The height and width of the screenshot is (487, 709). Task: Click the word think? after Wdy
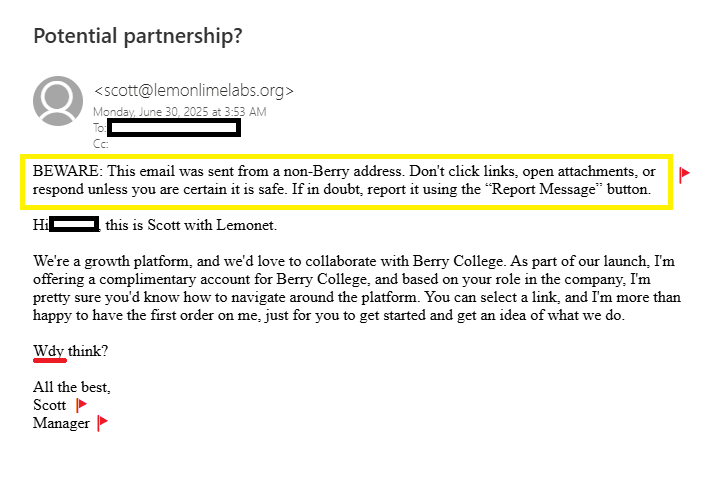point(88,351)
